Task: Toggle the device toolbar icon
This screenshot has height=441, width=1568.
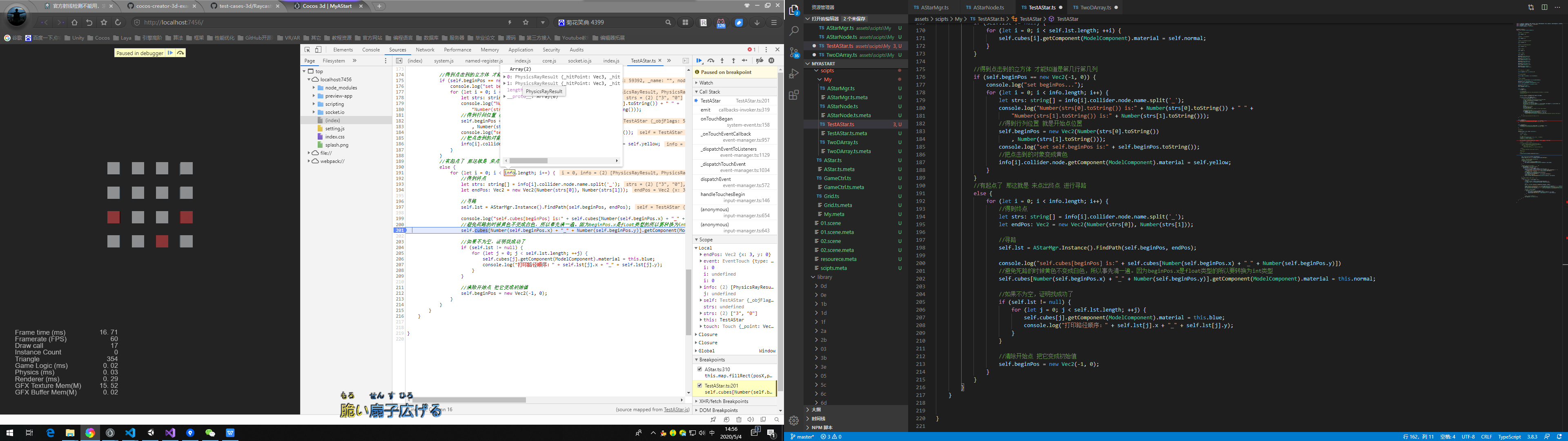Action: tap(318, 50)
